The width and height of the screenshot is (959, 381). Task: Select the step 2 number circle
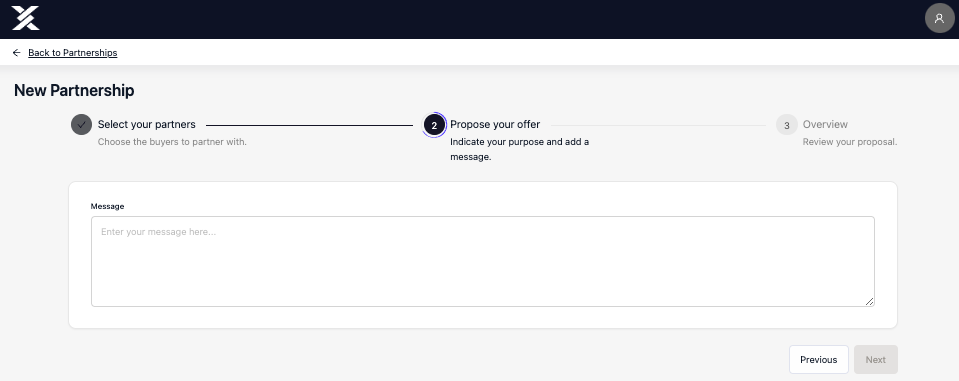(x=434, y=125)
